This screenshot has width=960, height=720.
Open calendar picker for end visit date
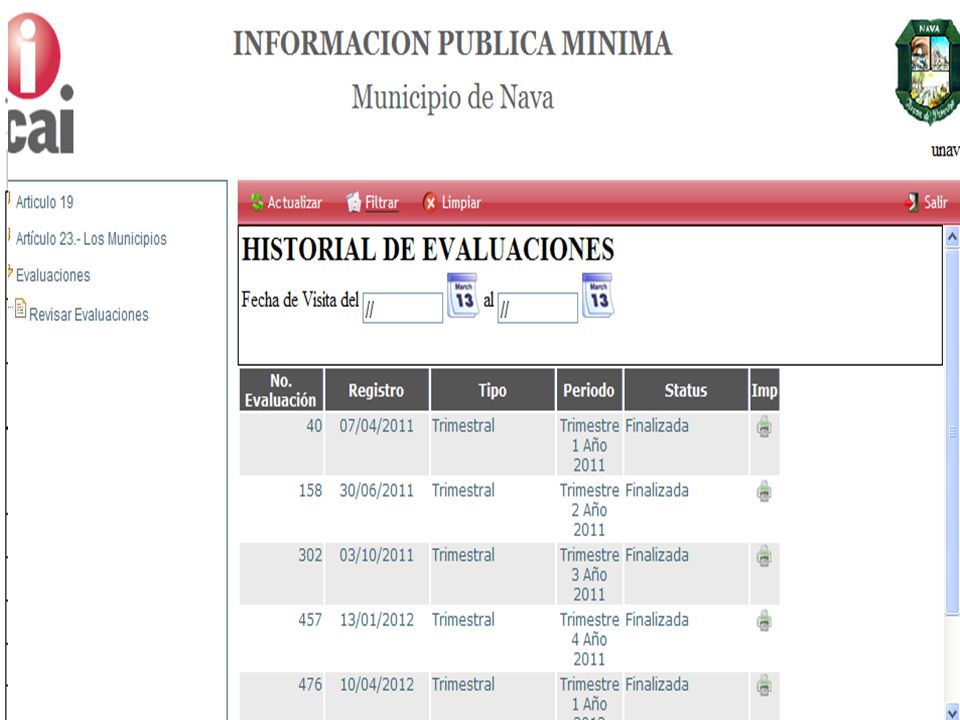(x=598, y=296)
